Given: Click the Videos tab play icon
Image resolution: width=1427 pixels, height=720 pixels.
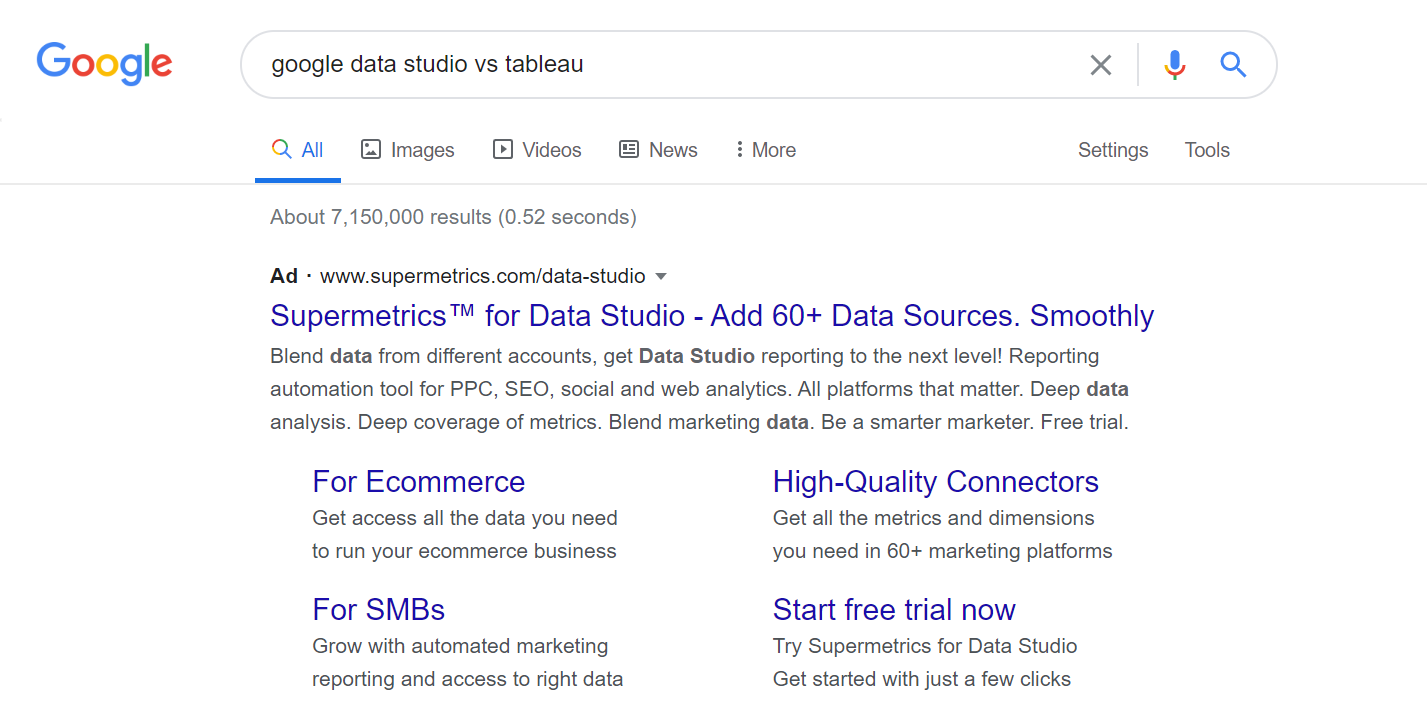Looking at the screenshot, I should point(503,150).
